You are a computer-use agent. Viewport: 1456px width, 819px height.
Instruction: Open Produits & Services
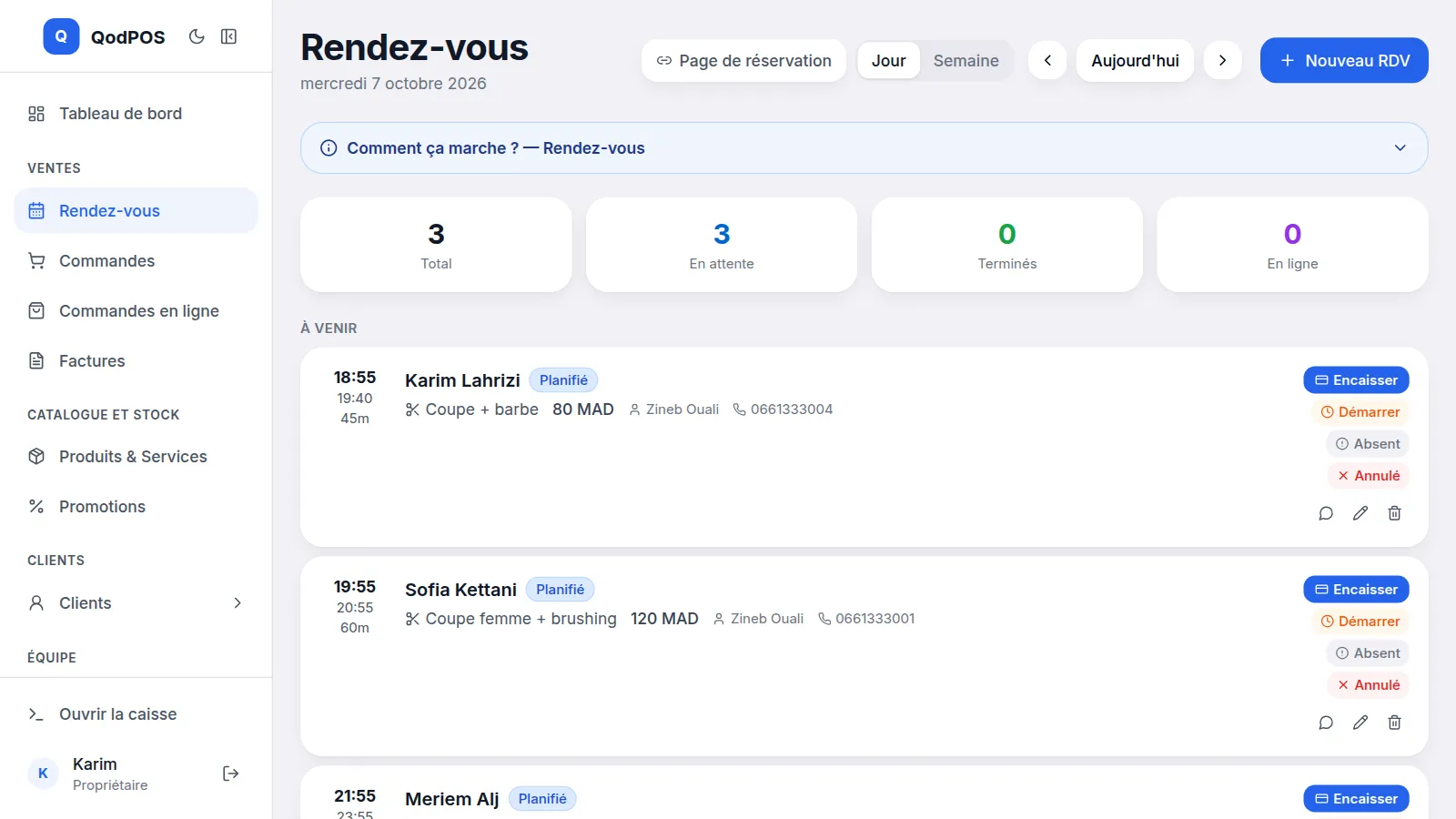point(136,457)
